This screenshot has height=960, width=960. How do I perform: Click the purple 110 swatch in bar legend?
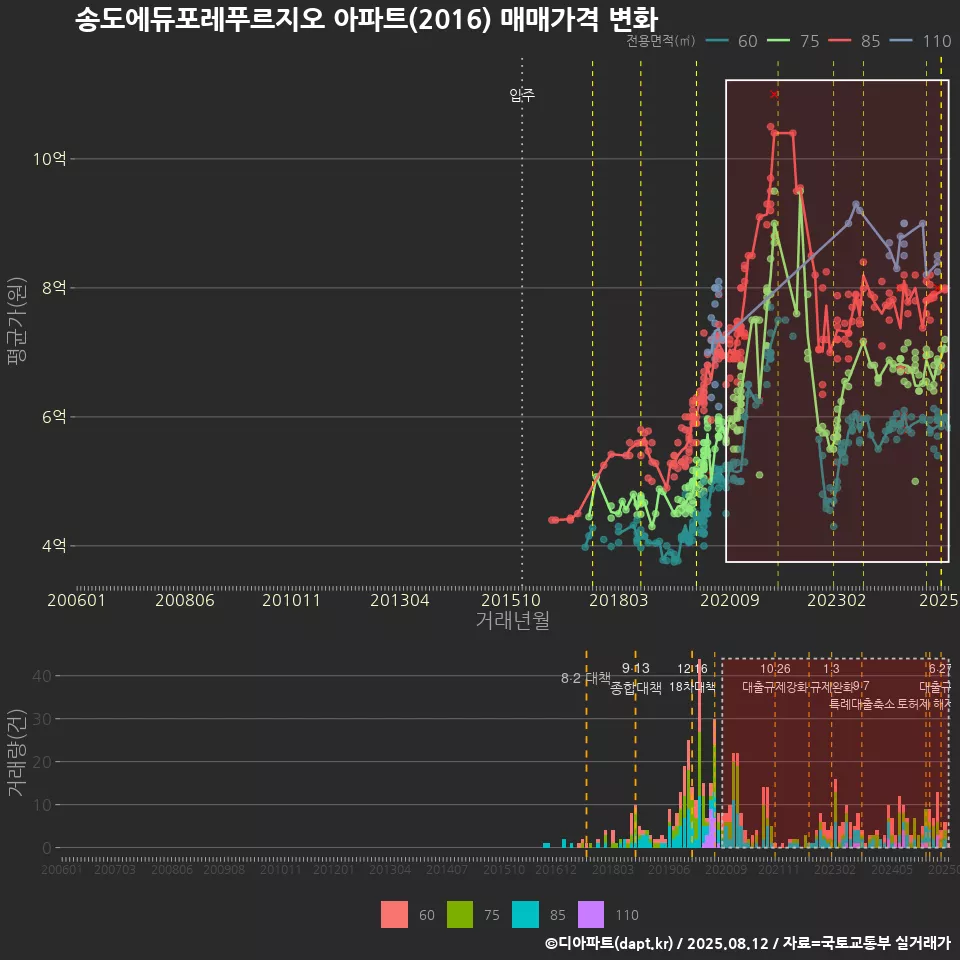tap(591, 915)
